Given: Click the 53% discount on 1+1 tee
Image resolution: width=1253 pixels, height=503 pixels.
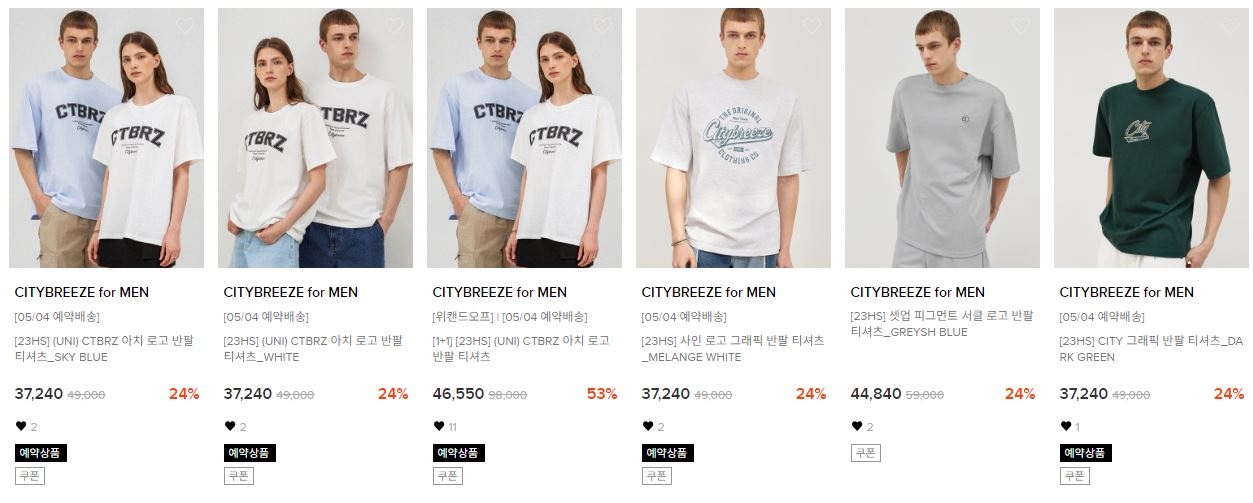Looking at the screenshot, I should point(602,394).
